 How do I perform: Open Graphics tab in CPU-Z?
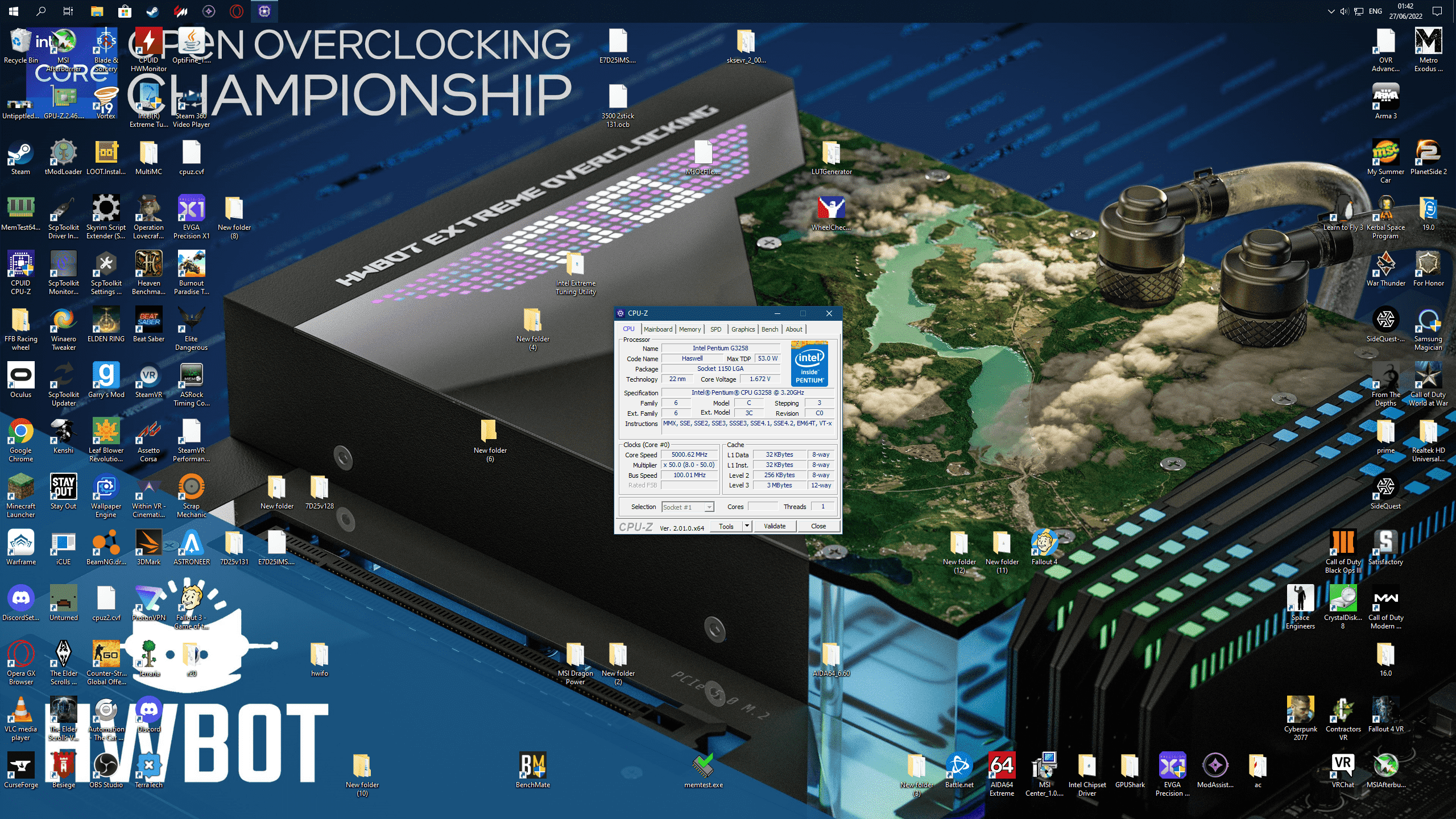click(743, 329)
